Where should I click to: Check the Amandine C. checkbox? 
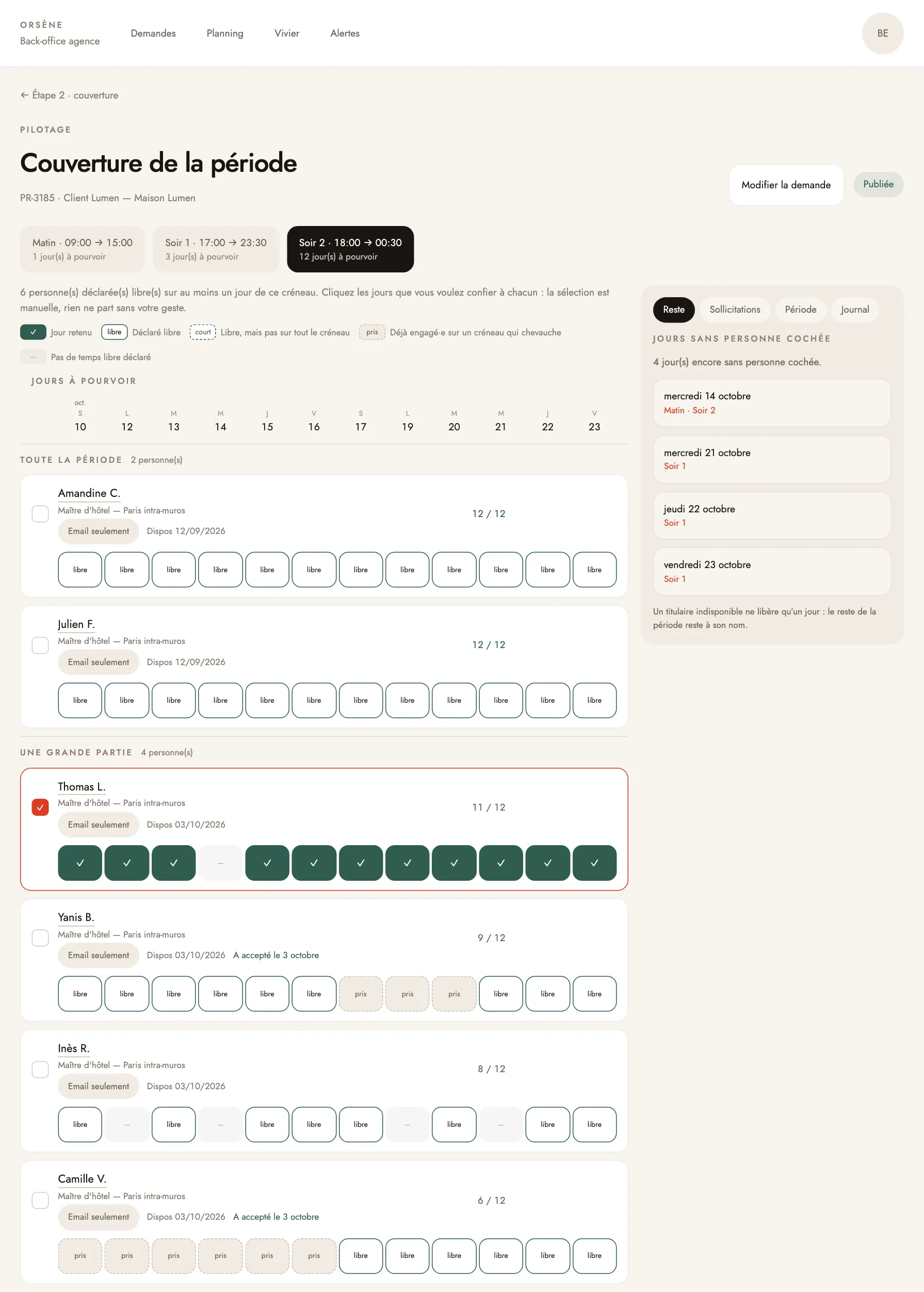[40, 513]
